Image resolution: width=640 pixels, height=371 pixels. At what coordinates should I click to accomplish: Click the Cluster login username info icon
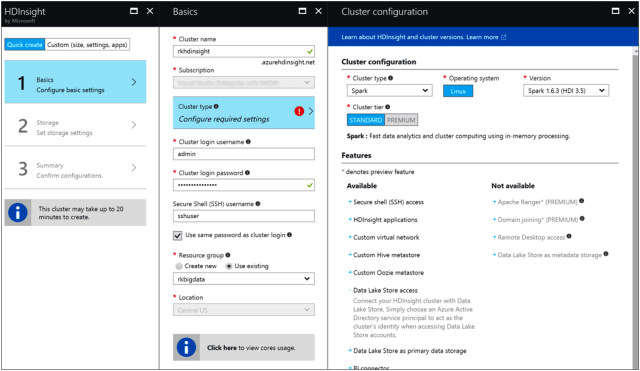pyautogui.click(x=248, y=142)
